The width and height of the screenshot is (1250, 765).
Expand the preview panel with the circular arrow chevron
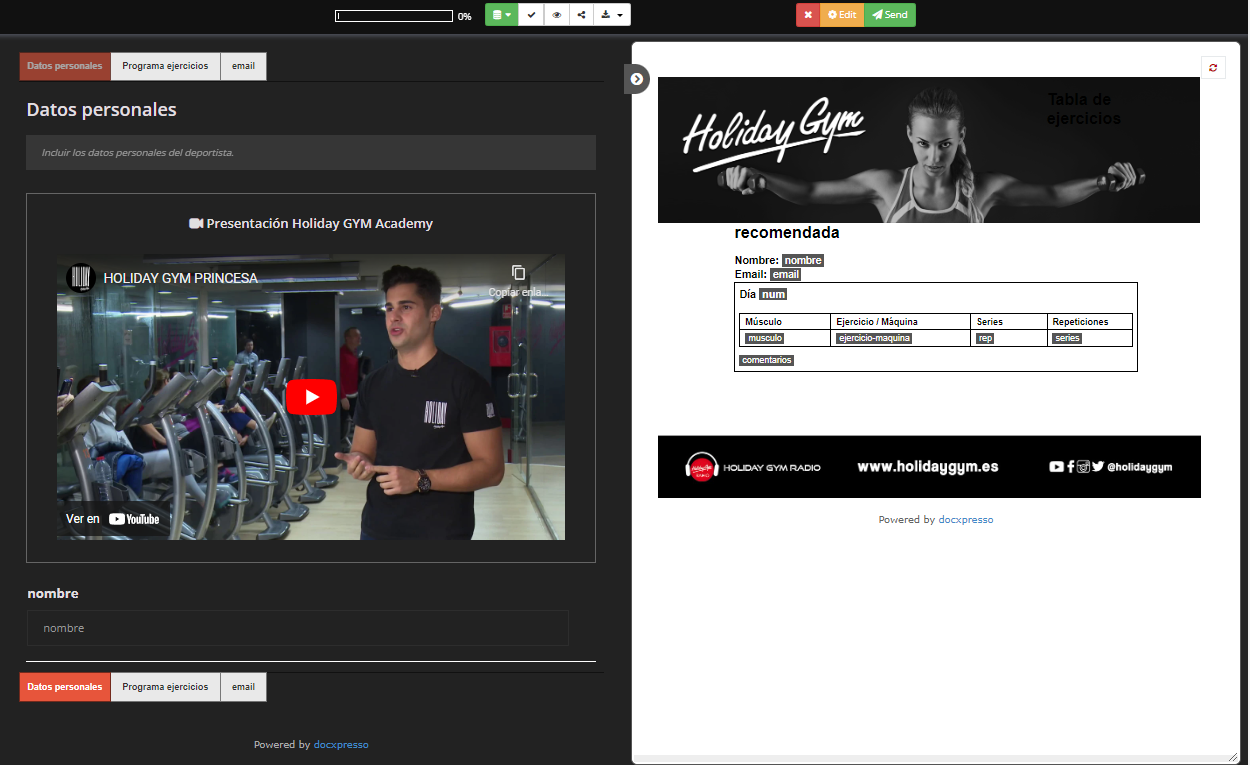637,78
